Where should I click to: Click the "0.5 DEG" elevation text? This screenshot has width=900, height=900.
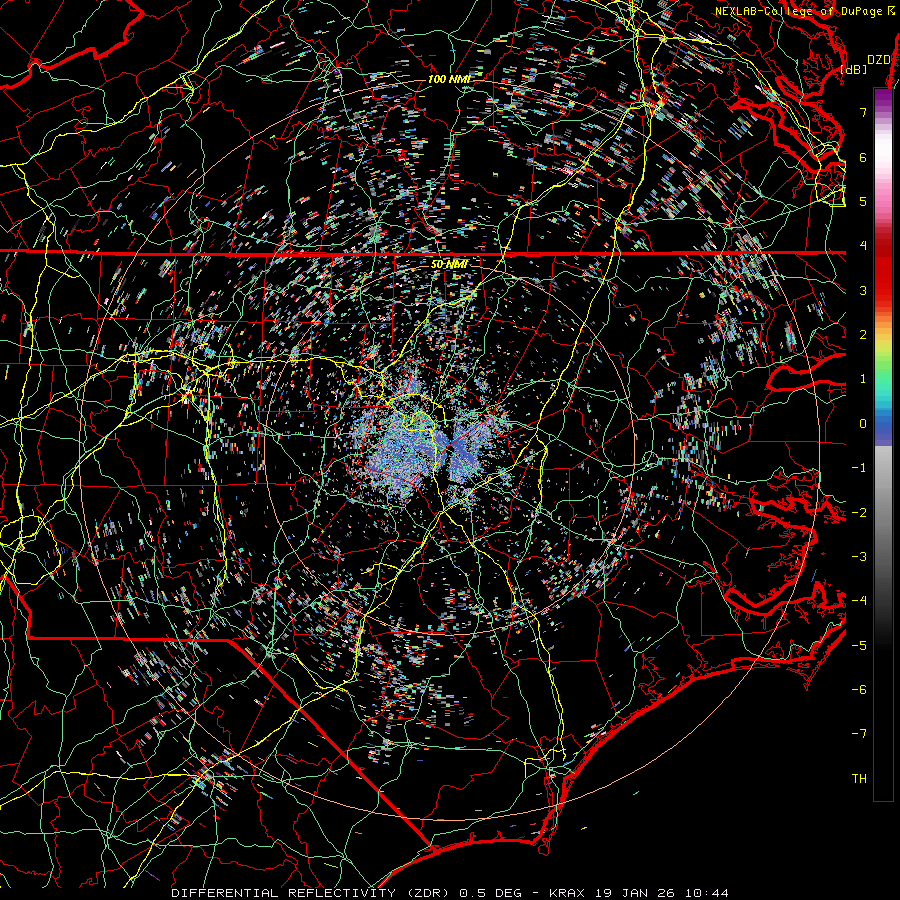point(491,893)
